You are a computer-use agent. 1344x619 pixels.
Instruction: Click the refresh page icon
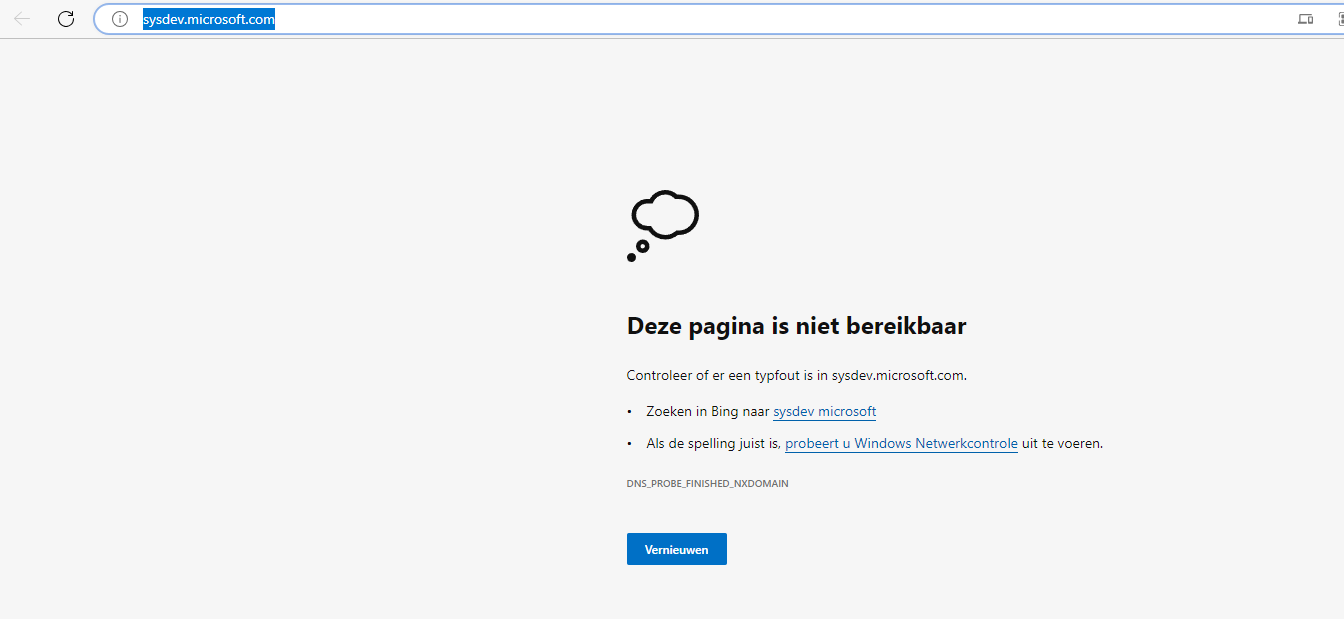point(66,19)
